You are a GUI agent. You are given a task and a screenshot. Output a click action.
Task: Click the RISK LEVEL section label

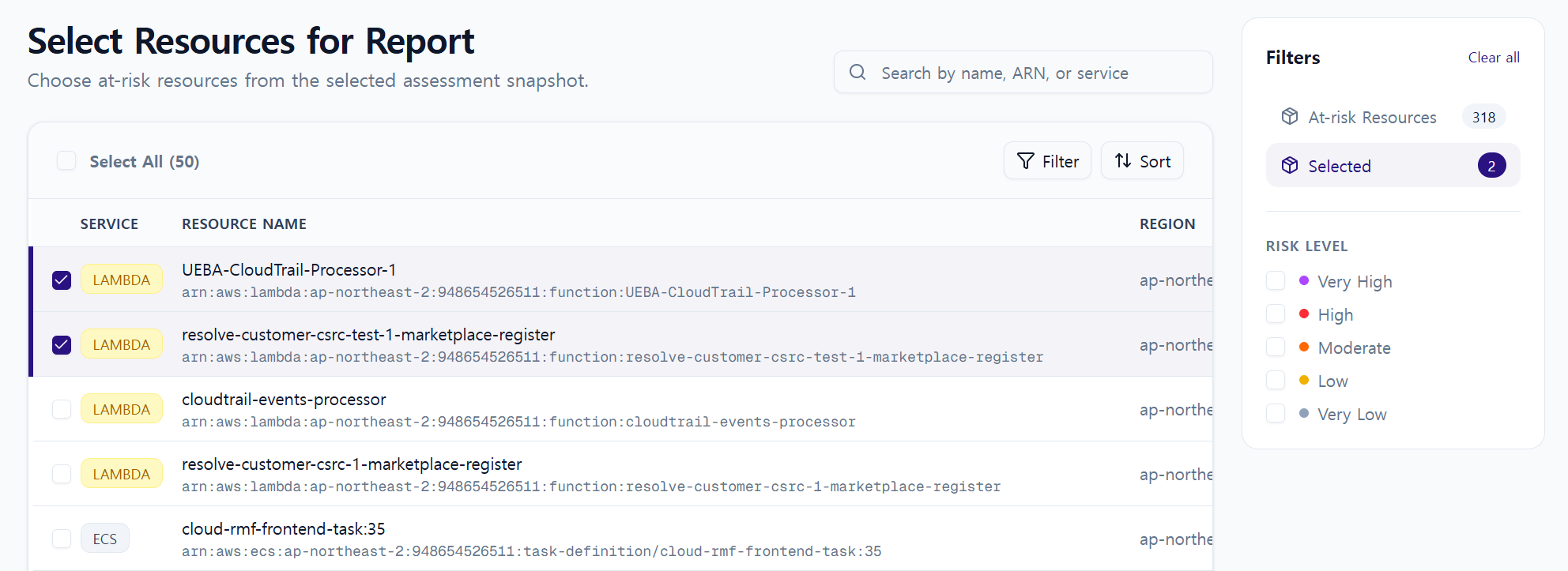point(1306,246)
